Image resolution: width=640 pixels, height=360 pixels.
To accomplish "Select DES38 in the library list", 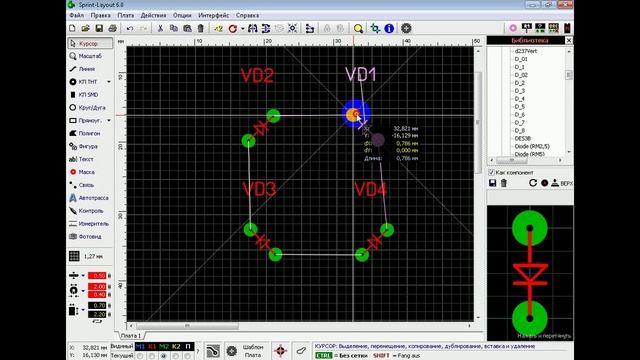I will pyautogui.click(x=522, y=138).
